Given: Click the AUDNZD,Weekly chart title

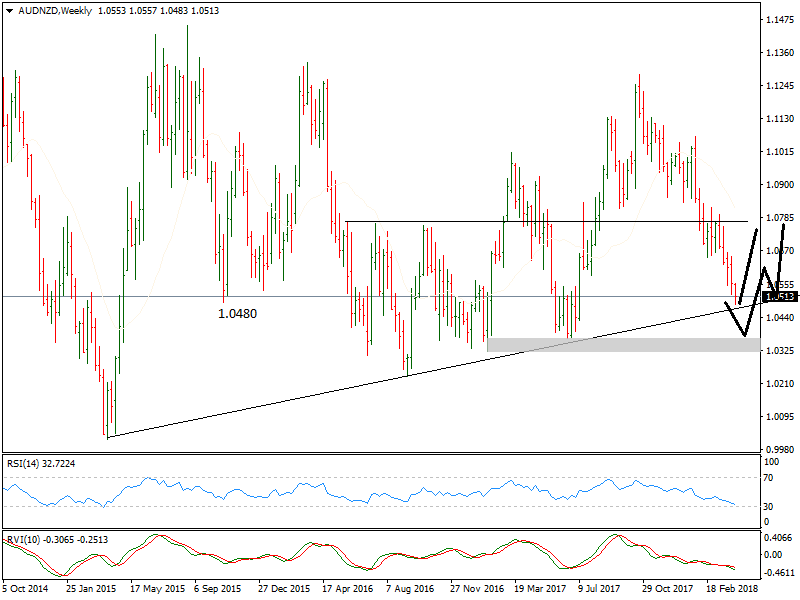Looking at the screenshot, I should point(55,11).
